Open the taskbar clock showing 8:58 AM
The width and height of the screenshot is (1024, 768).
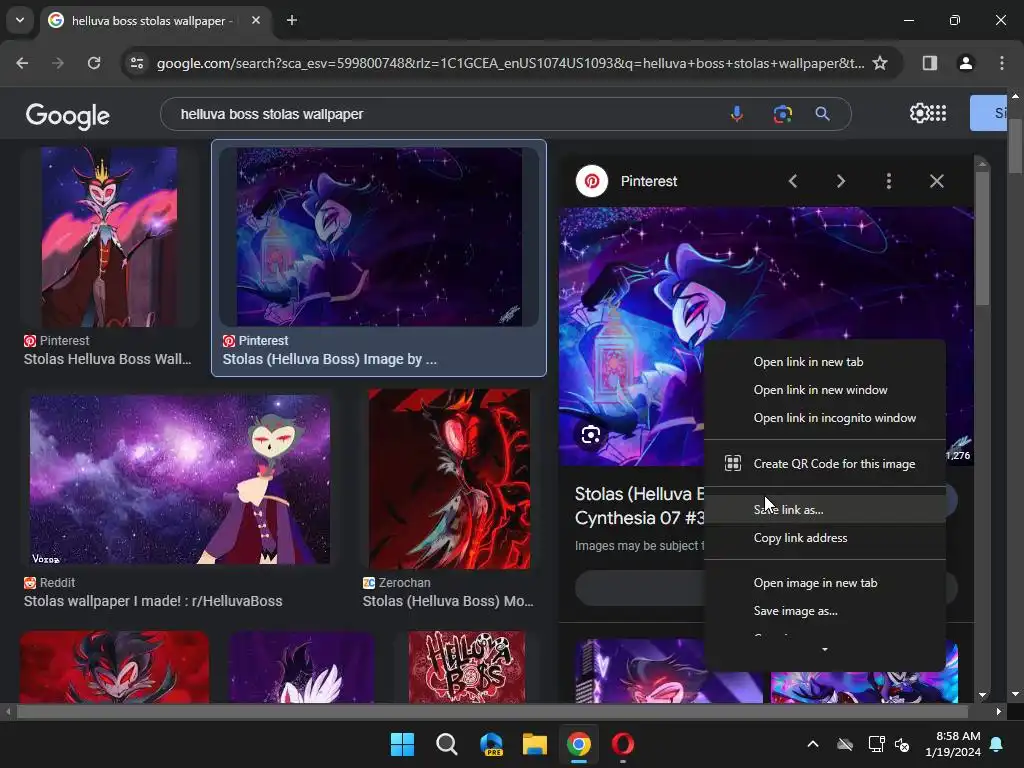point(953,744)
